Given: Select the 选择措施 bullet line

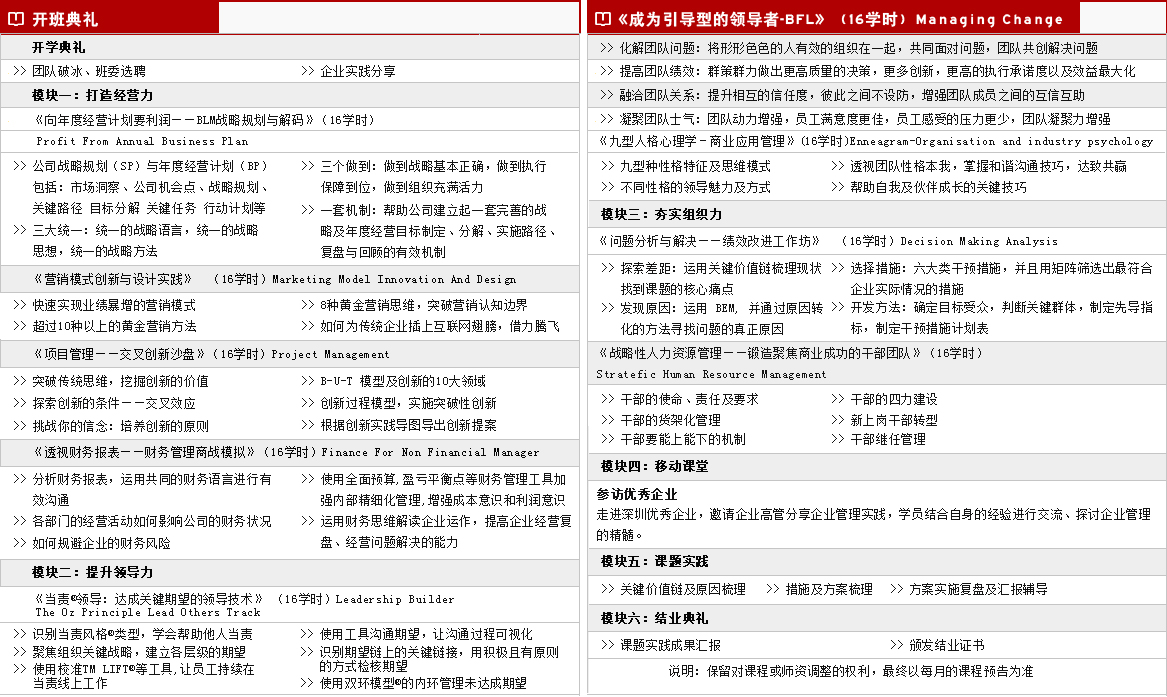Looking at the screenshot, I should click(x=1001, y=268).
